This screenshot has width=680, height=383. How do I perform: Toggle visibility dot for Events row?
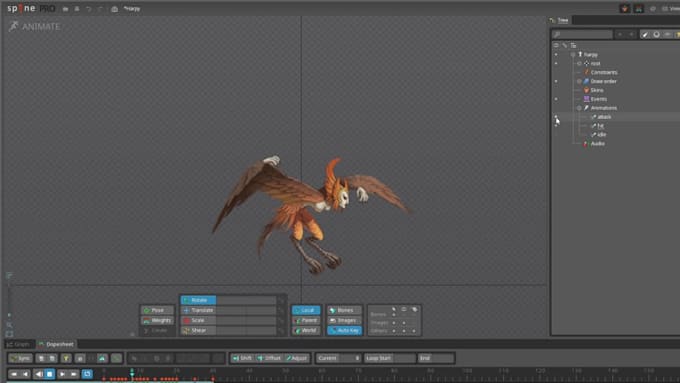556,99
